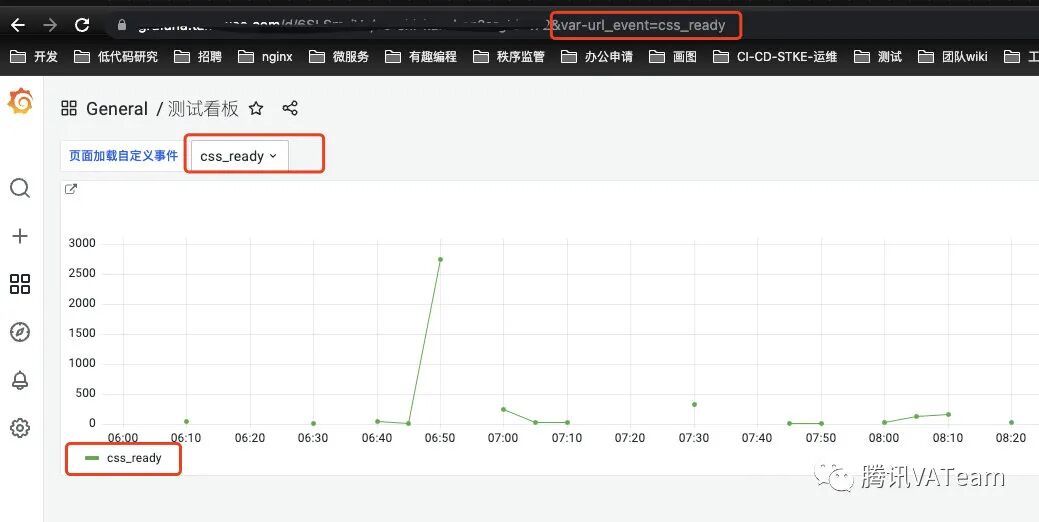This screenshot has height=522, width=1039.
Task: Open Alerting via the bell icon
Action: 20,380
